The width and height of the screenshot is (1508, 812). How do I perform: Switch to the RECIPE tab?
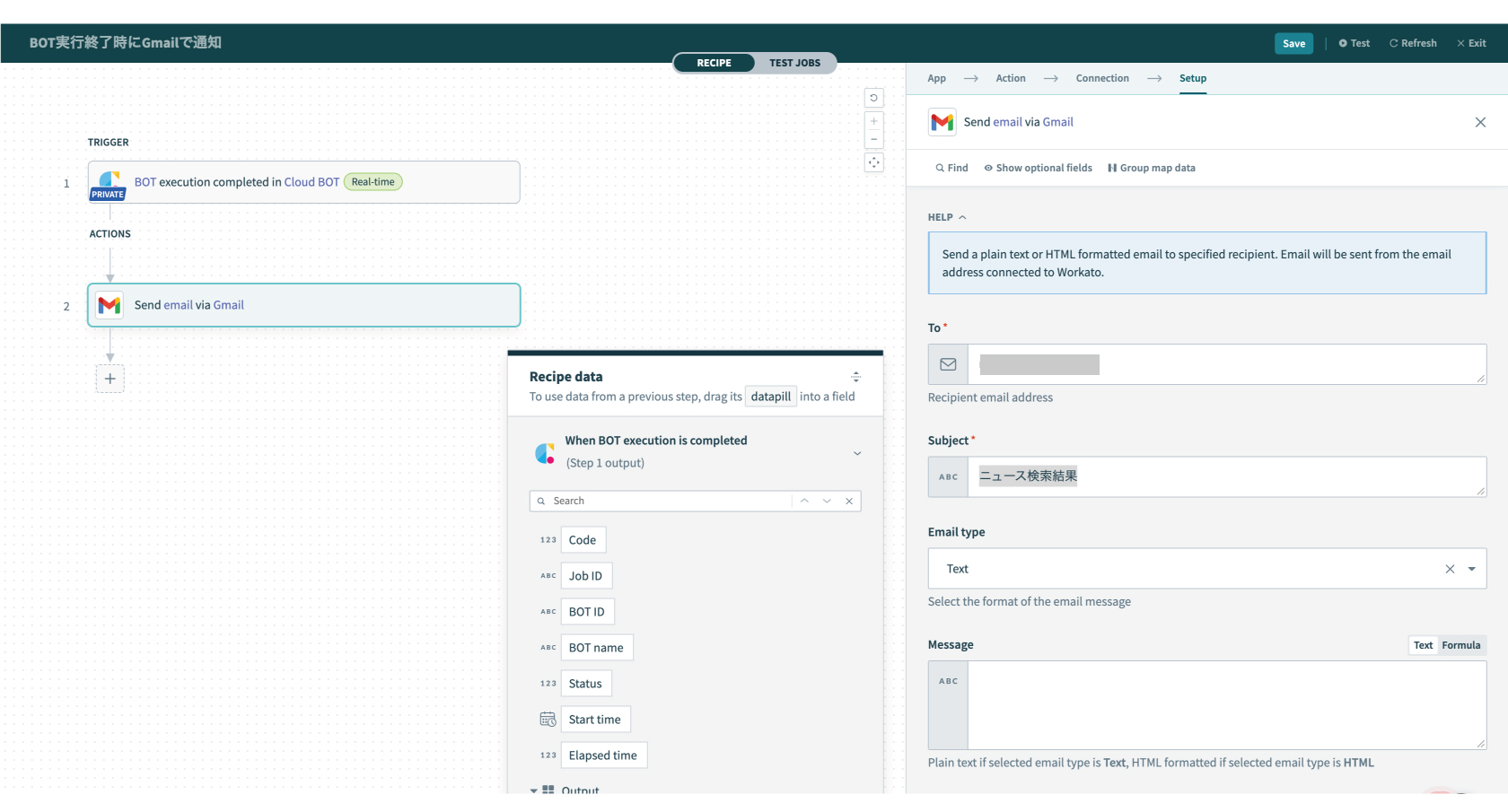pyautogui.click(x=714, y=63)
